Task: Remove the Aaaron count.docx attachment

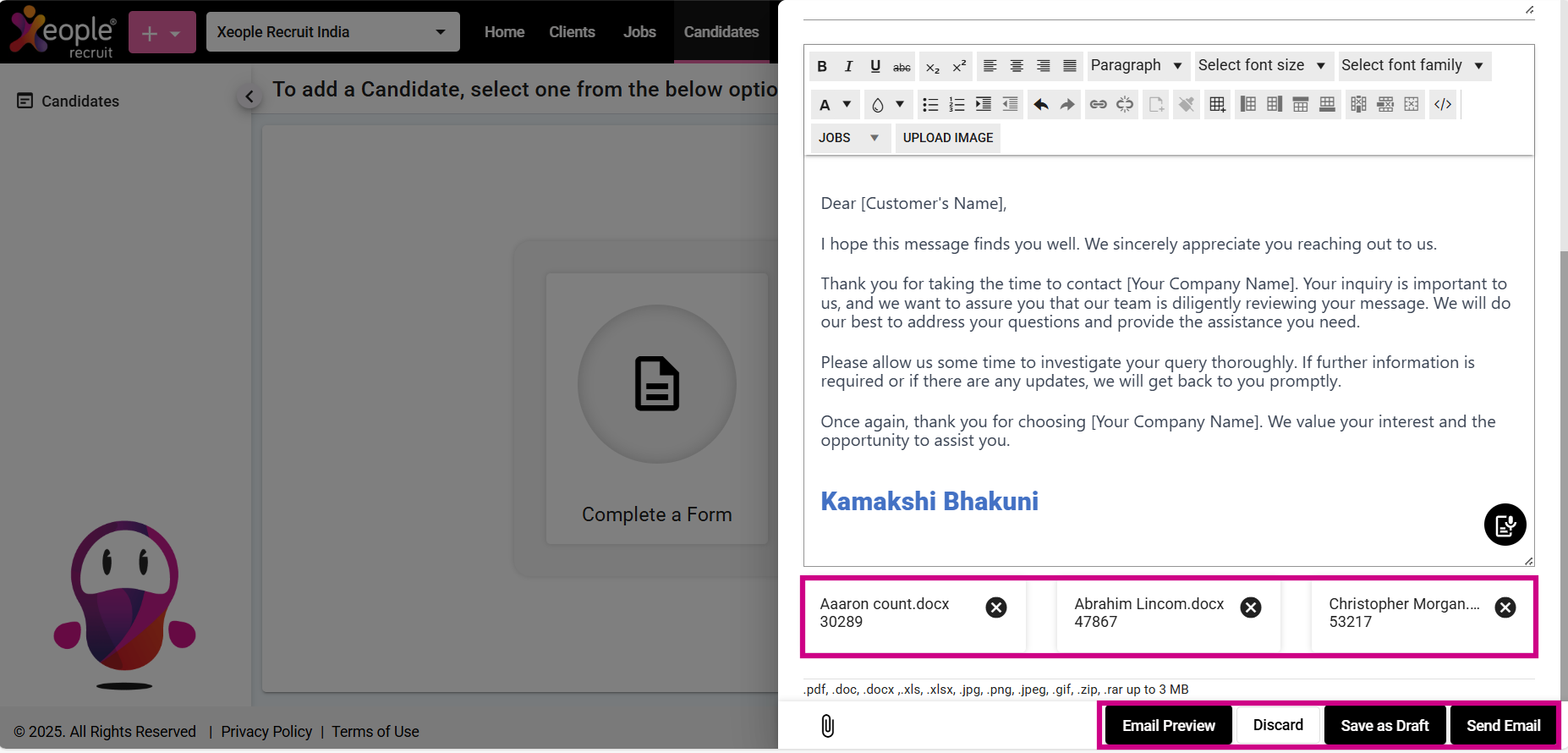Action: [996, 607]
